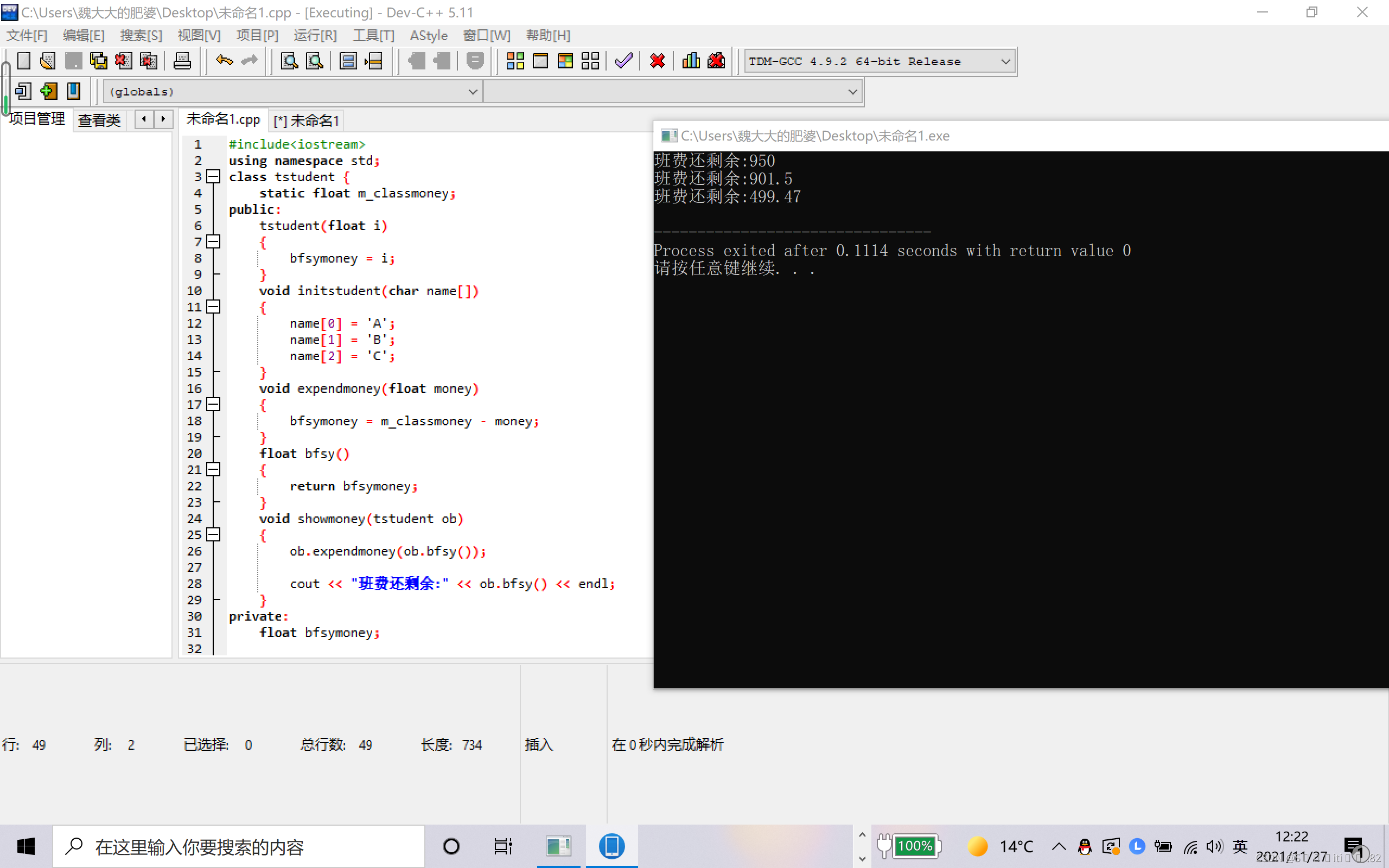Click the Profile analysis bar chart icon

[x=691, y=61]
